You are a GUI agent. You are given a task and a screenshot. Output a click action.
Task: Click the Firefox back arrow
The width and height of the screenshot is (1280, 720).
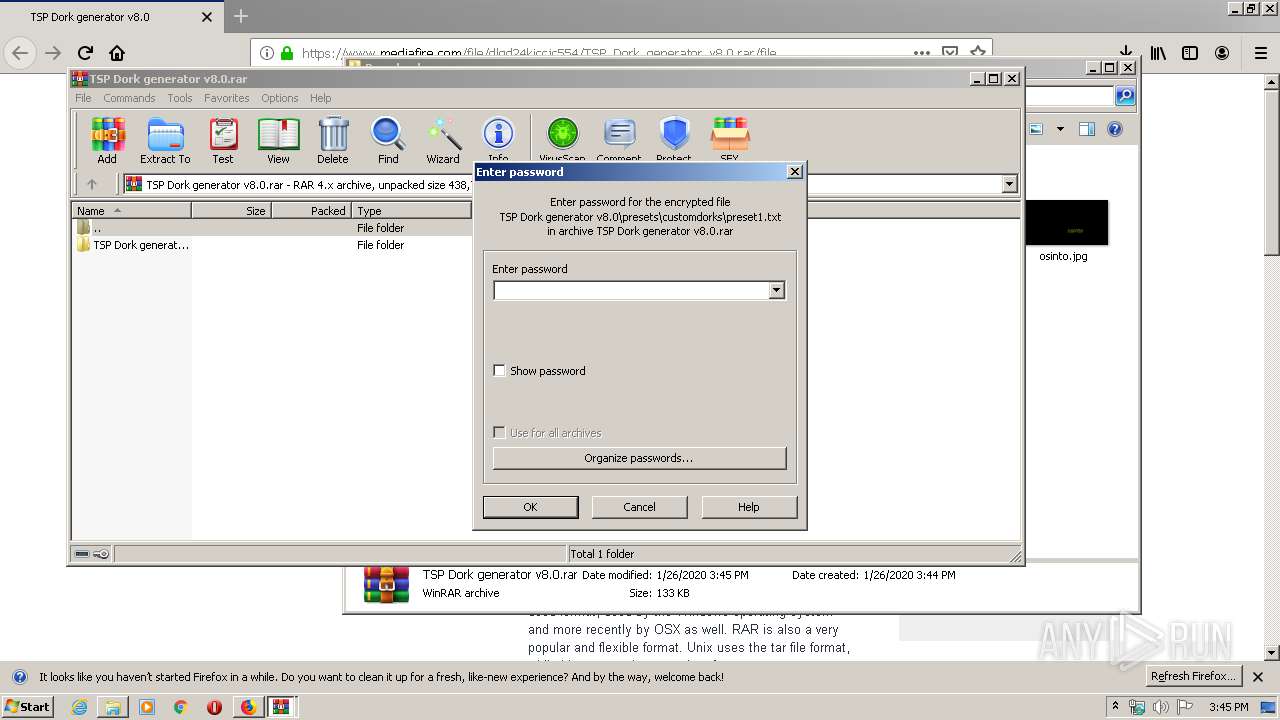point(20,53)
